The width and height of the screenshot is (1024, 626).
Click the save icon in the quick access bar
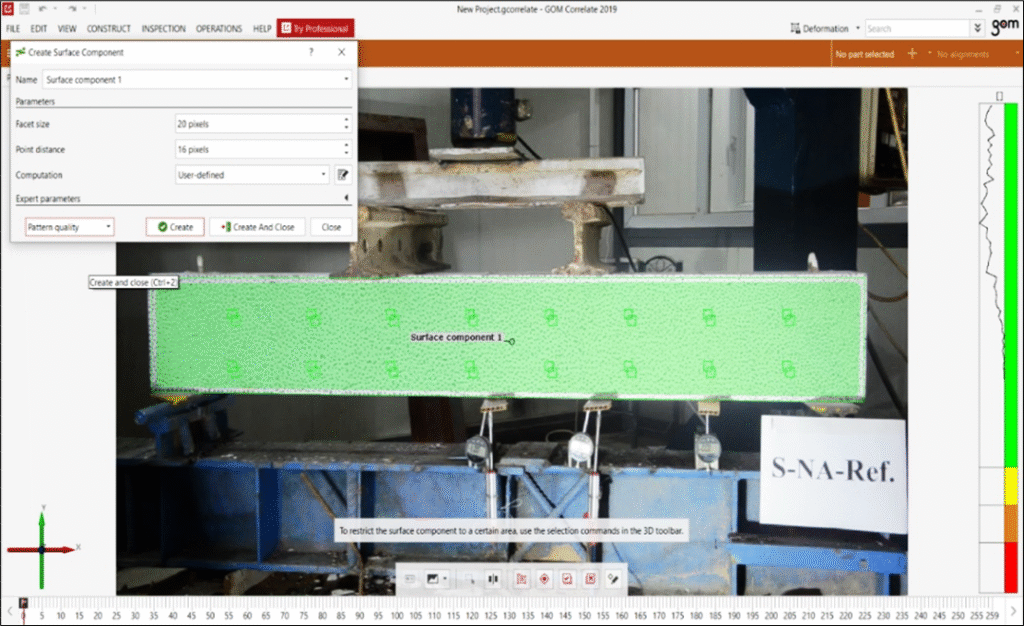(x=24, y=8)
